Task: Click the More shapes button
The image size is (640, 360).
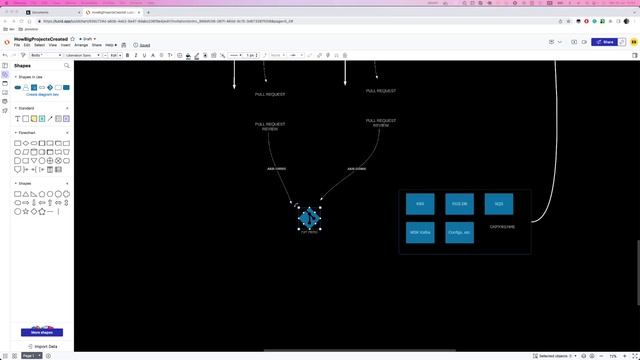Action: coord(42,332)
